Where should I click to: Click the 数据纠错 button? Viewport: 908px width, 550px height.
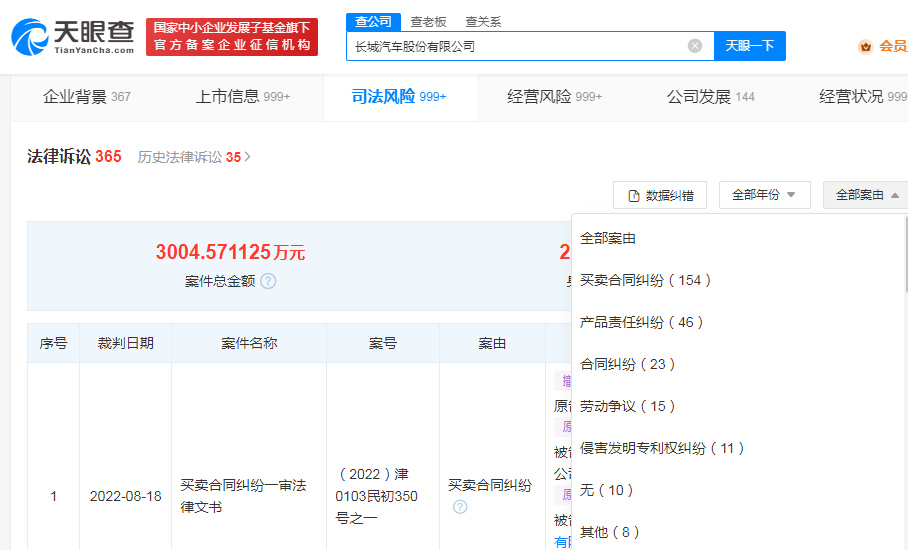point(660,195)
